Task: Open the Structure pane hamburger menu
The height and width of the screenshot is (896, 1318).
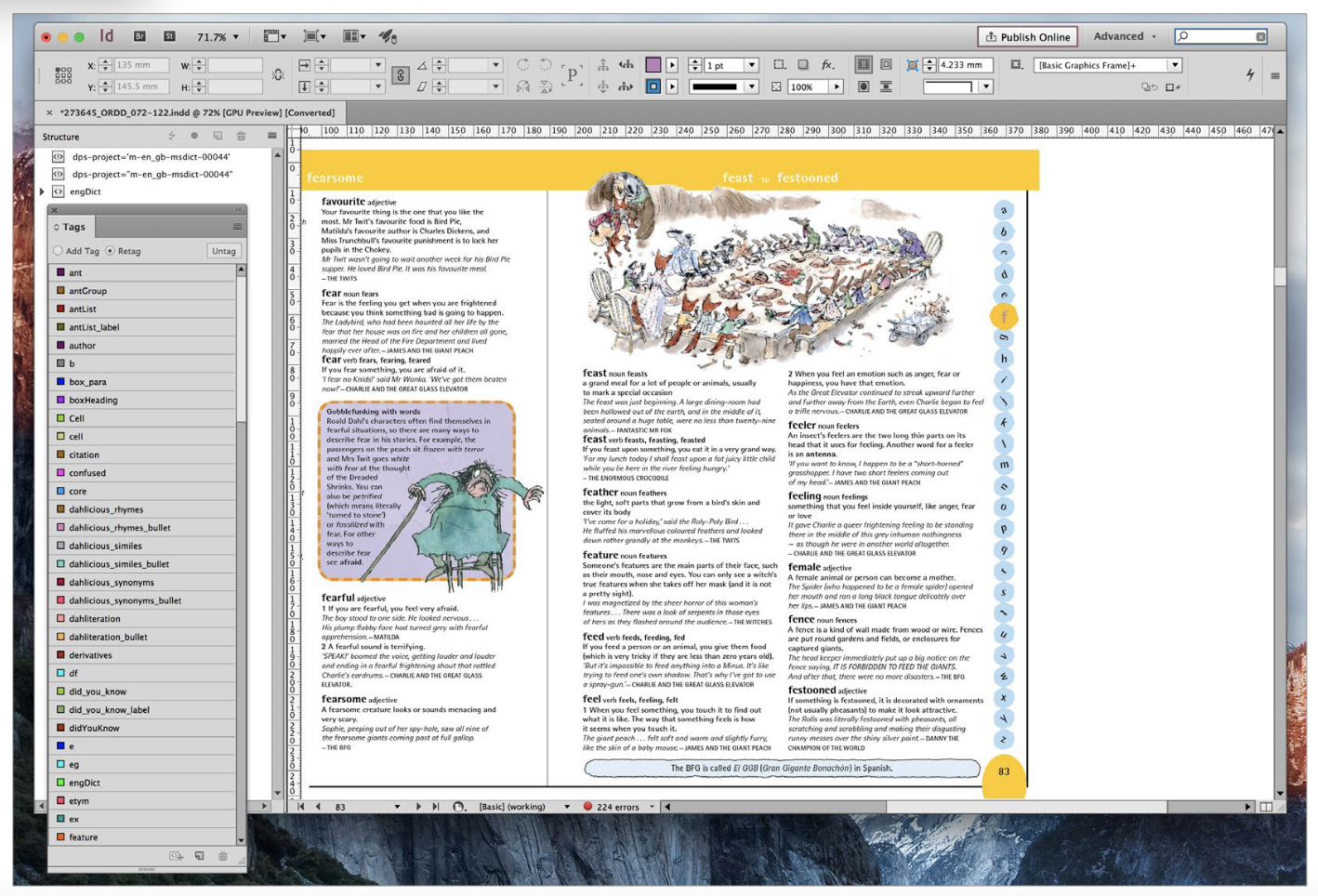Action: 271,136
